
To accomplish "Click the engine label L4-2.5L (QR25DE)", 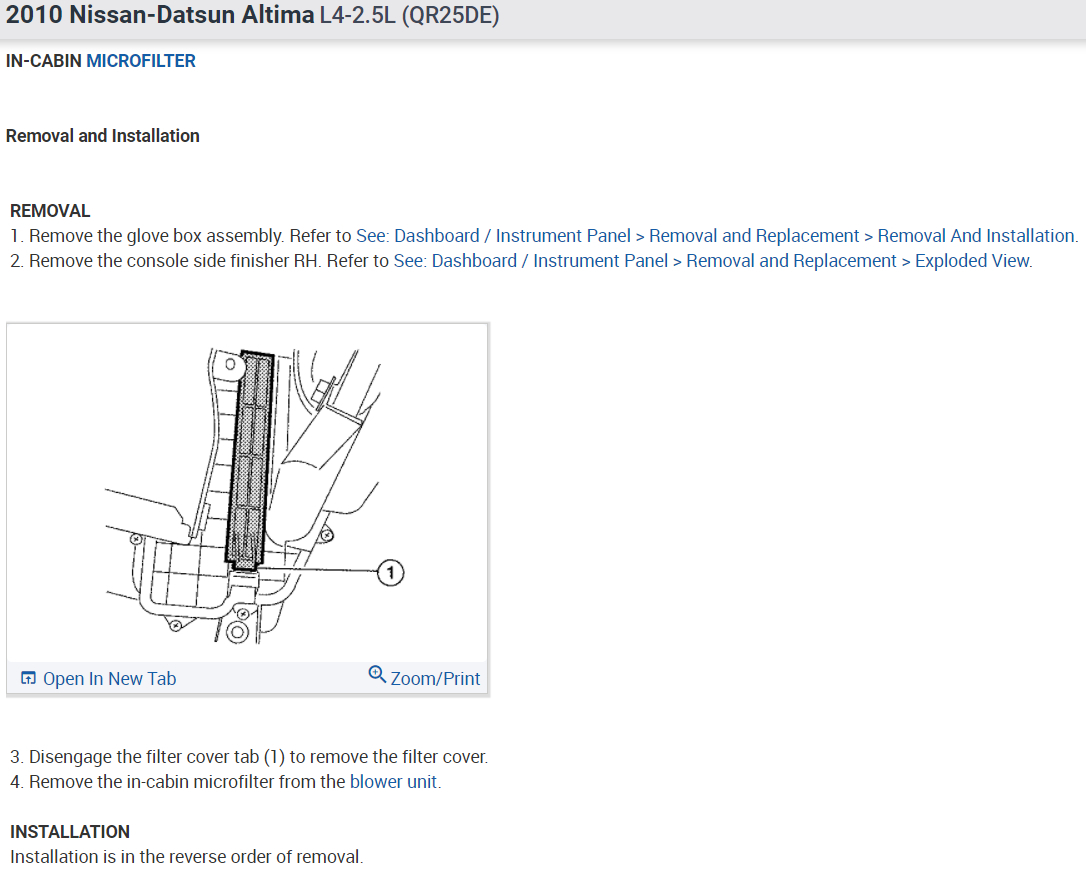I will click(409, 15).
